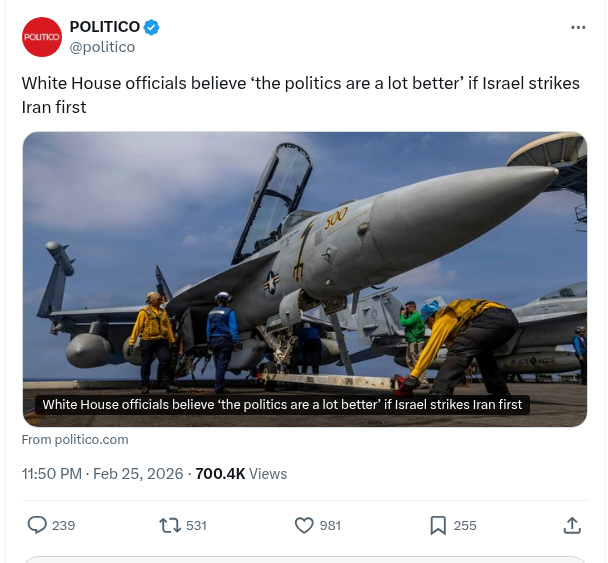
Task: Open the @politico handle link
Action: click(x=102, y=46)
